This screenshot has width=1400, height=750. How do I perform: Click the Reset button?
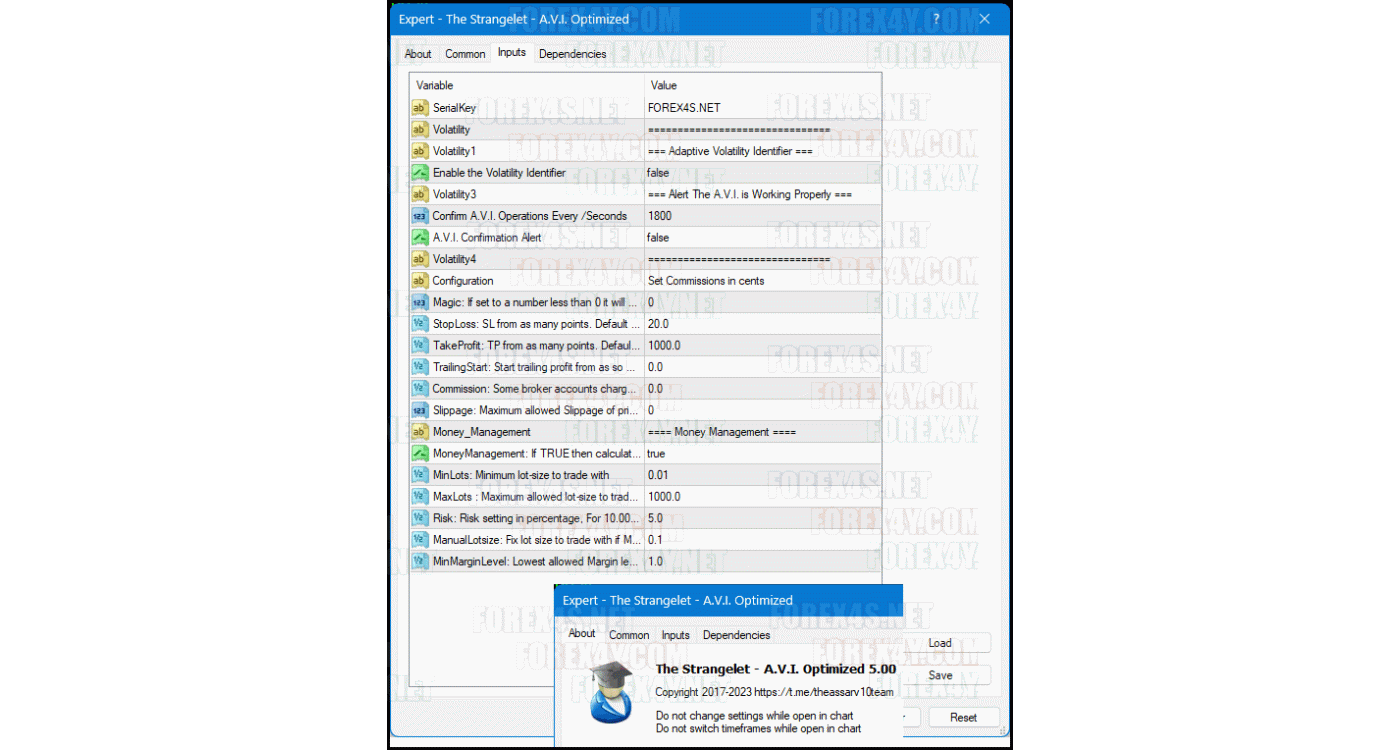tap(963, 717)
